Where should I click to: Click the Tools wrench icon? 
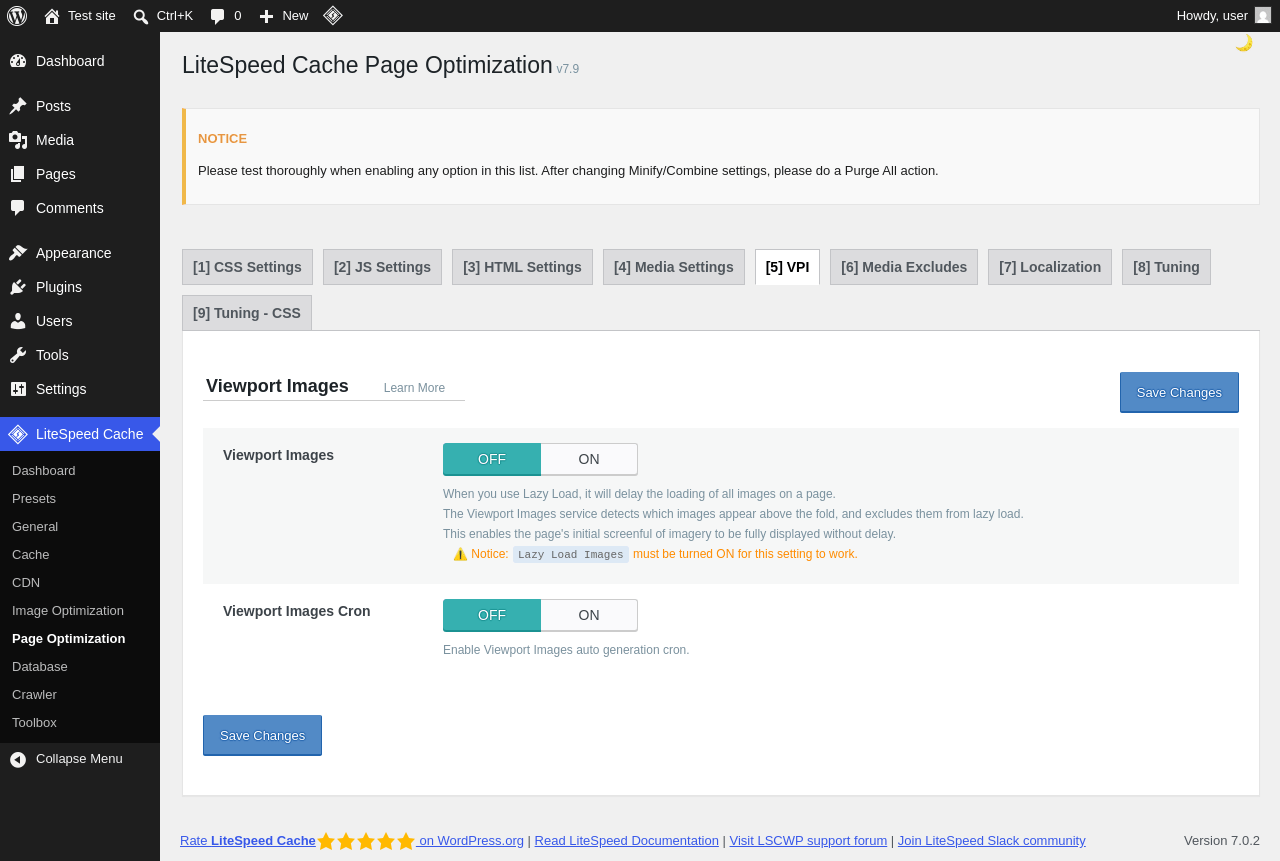[x=18, y=355]
